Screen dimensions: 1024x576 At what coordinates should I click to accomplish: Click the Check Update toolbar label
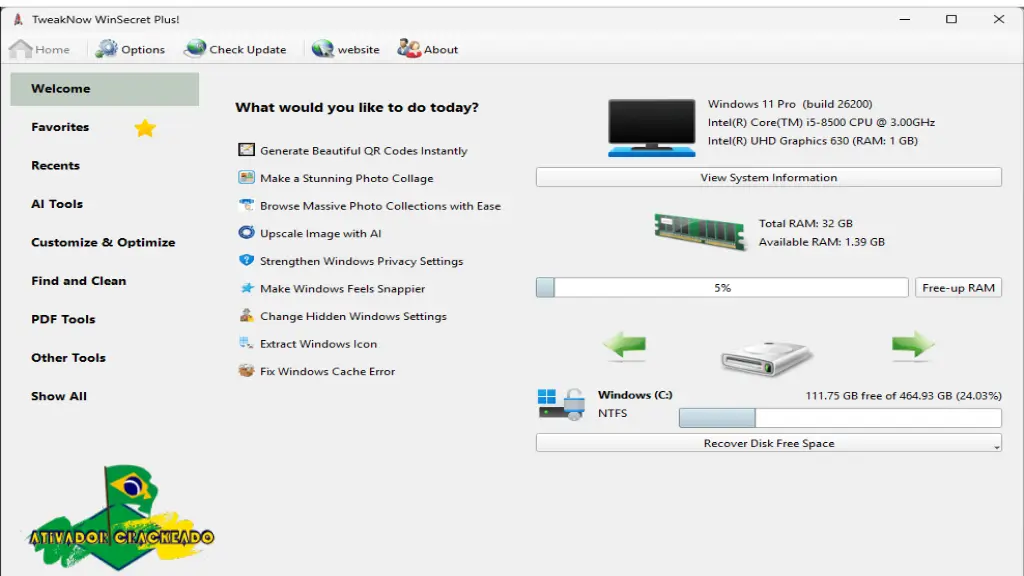pos(248,50)
